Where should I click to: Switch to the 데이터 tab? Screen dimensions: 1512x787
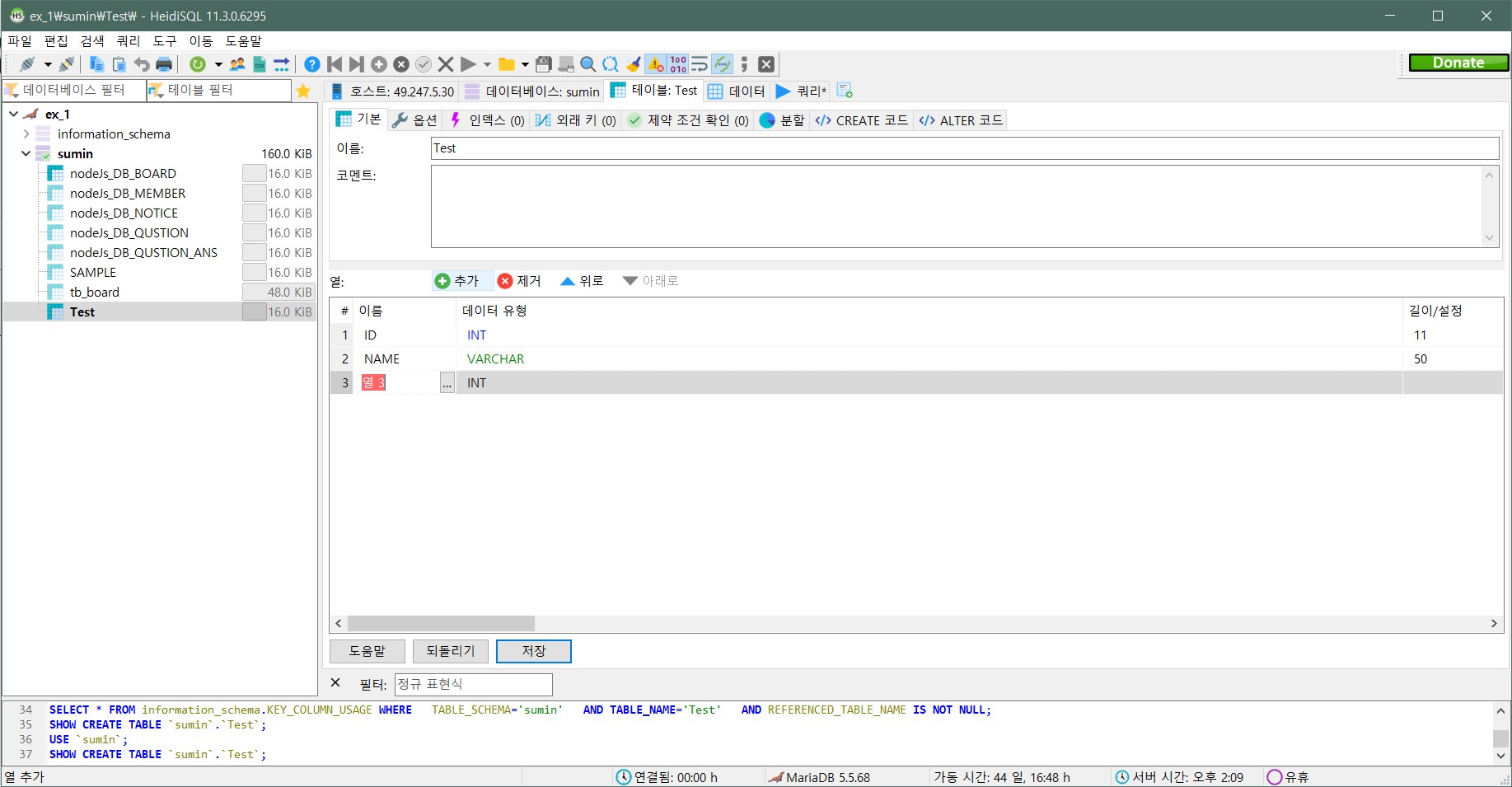(737, 91)
